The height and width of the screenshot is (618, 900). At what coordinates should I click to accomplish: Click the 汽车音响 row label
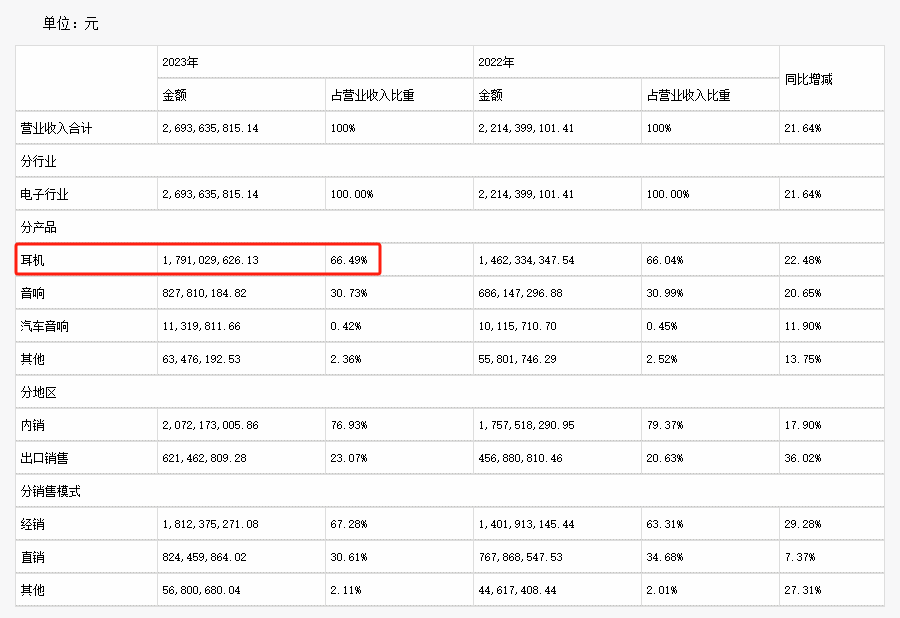pyautogui.click(x=45, y=326)
